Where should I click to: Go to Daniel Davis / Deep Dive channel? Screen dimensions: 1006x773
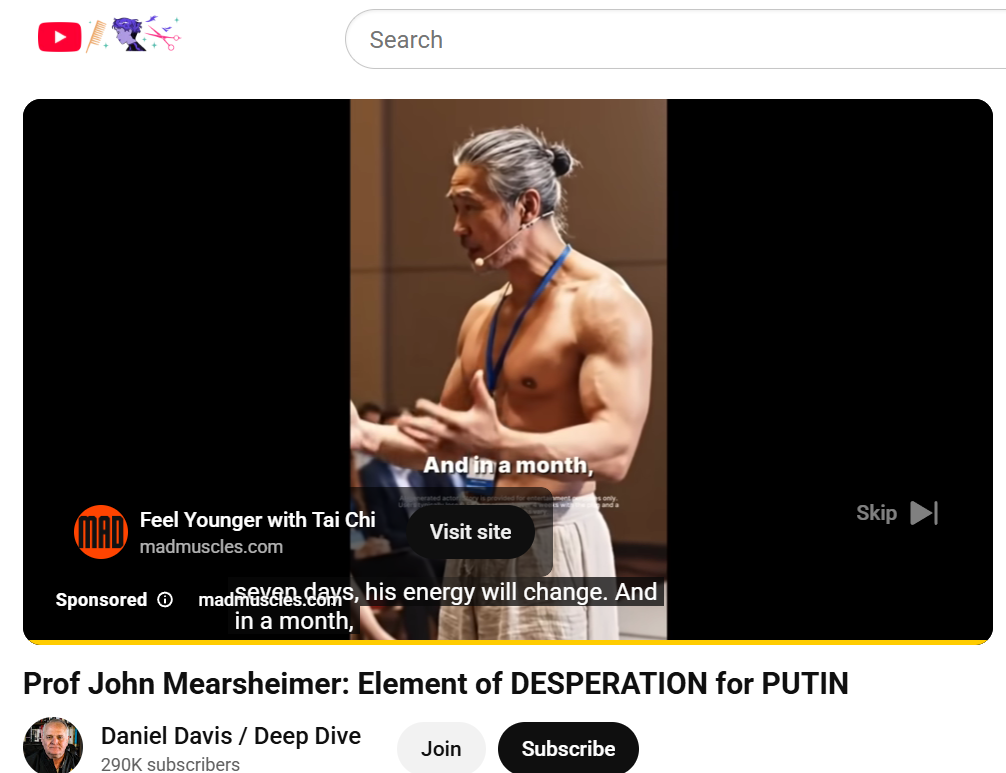point(231,736)
